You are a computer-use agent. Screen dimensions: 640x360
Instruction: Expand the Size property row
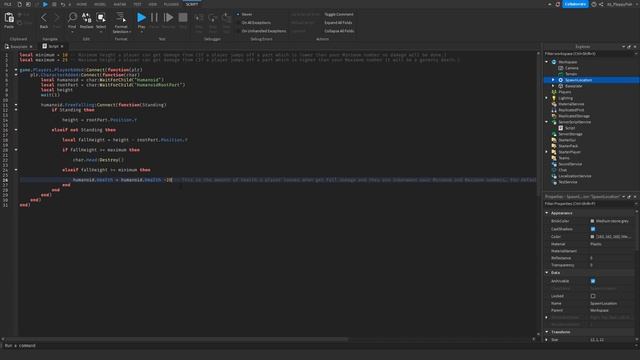[547, 340]
